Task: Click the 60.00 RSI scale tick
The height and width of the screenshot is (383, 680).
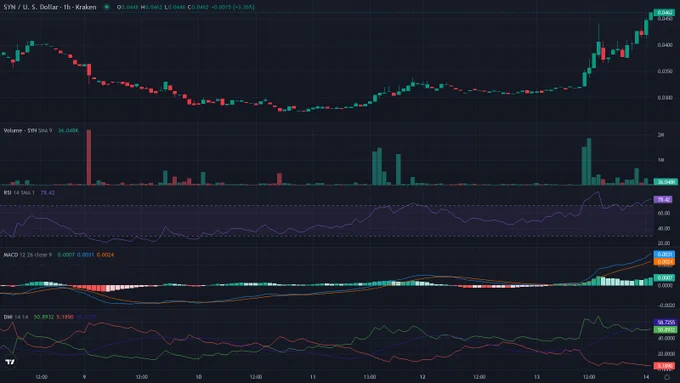Action: point(664,213)
